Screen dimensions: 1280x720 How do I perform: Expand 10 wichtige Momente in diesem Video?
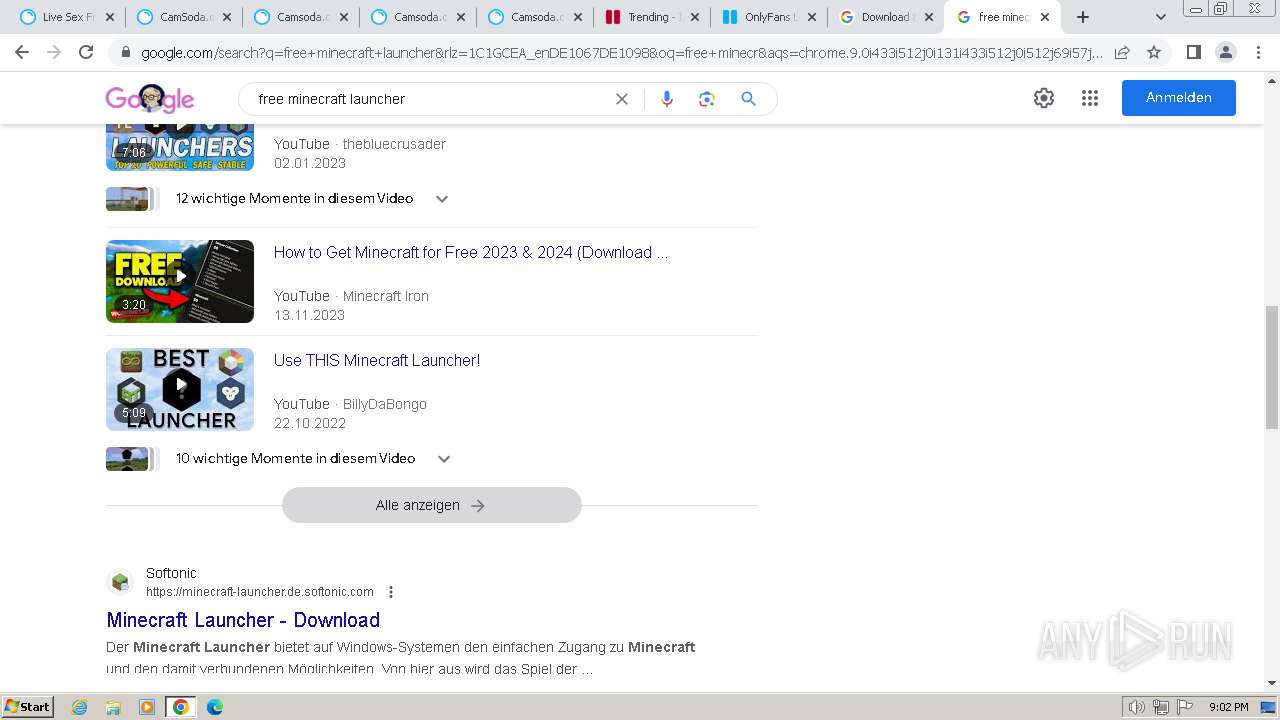444,459
